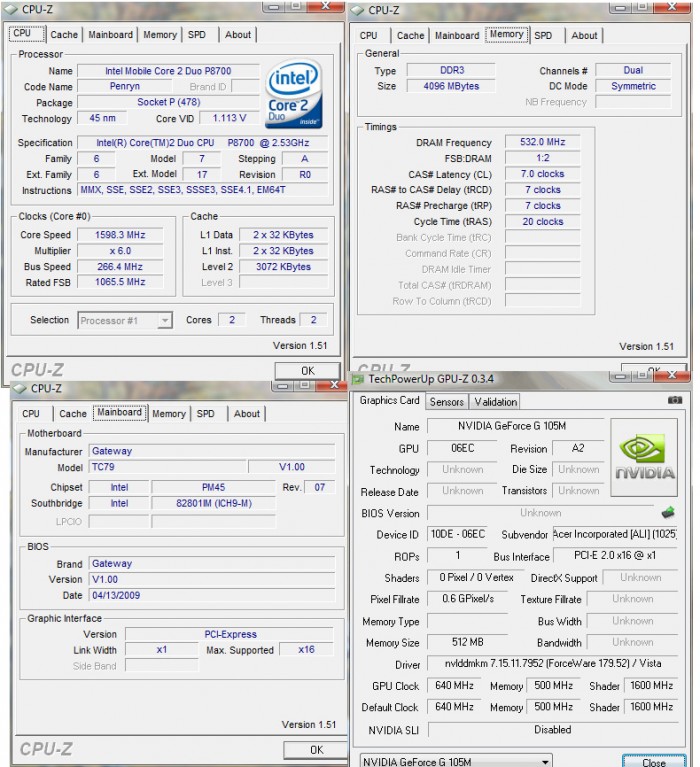This screenshot has height=767, width=700.
Task: Open the NVIDIA GeForce G 105M GPU dropdown
Action: click(456, 761)
